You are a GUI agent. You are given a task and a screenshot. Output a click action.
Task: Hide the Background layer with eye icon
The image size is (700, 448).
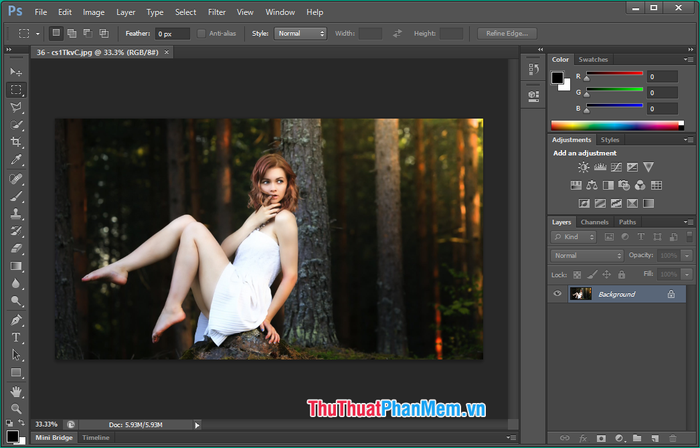(558, 294)
